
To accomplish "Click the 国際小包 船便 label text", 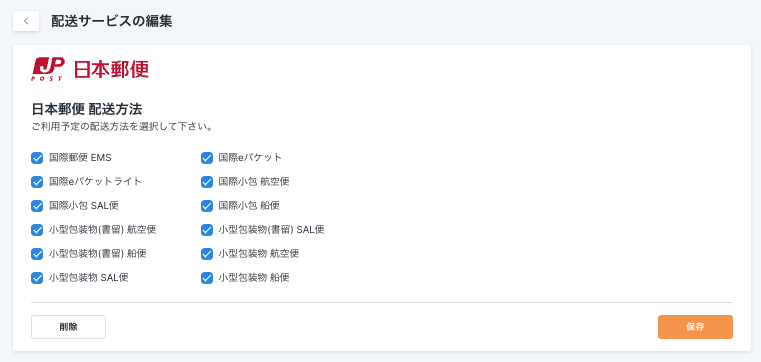I will [x=249, y=205].
